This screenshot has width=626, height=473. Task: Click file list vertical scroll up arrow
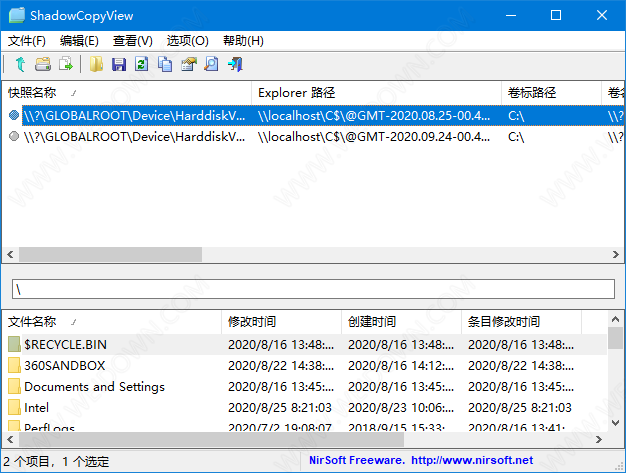coord(615,319)
